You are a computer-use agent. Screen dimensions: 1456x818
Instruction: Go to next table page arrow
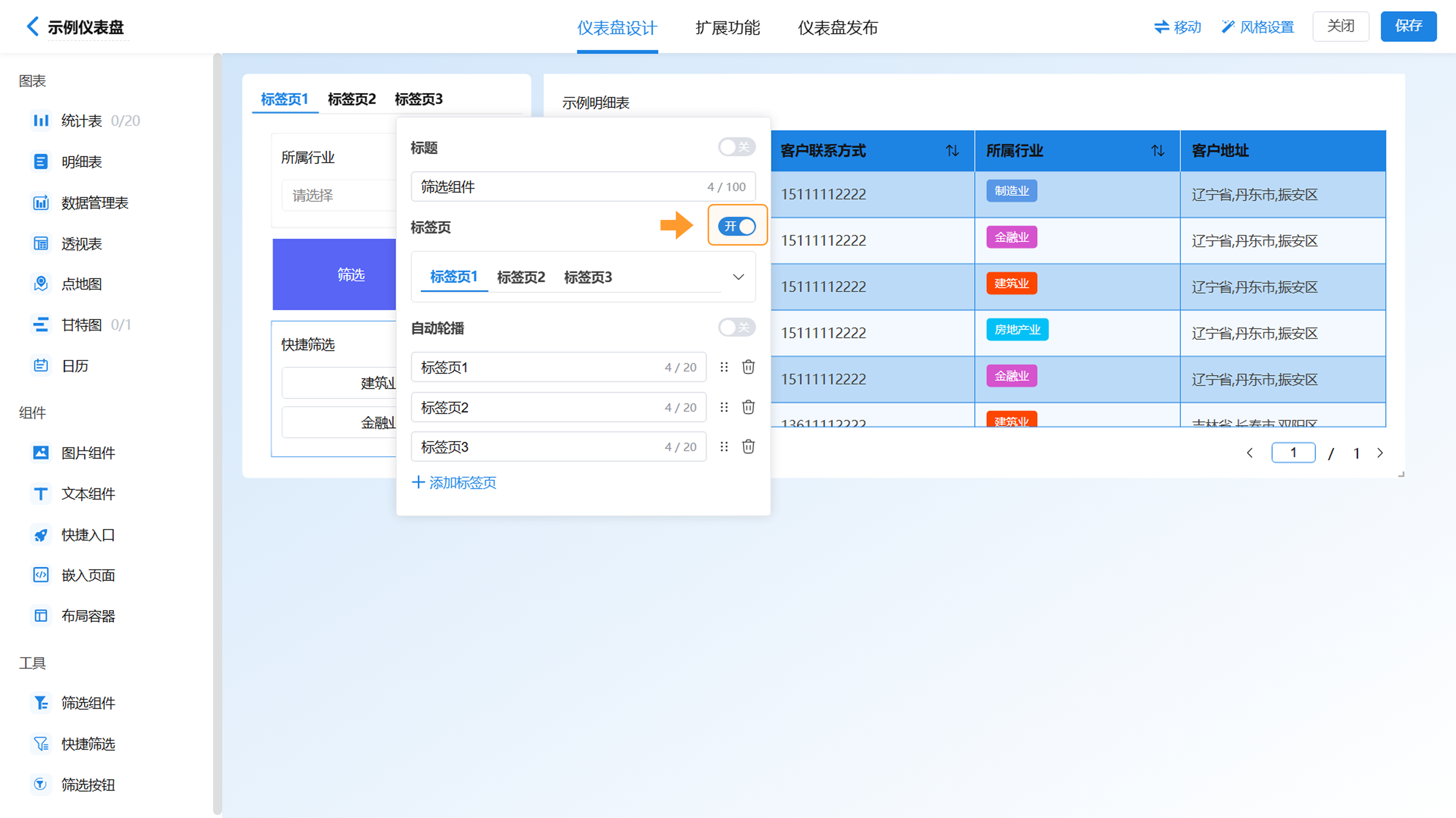1380,453
